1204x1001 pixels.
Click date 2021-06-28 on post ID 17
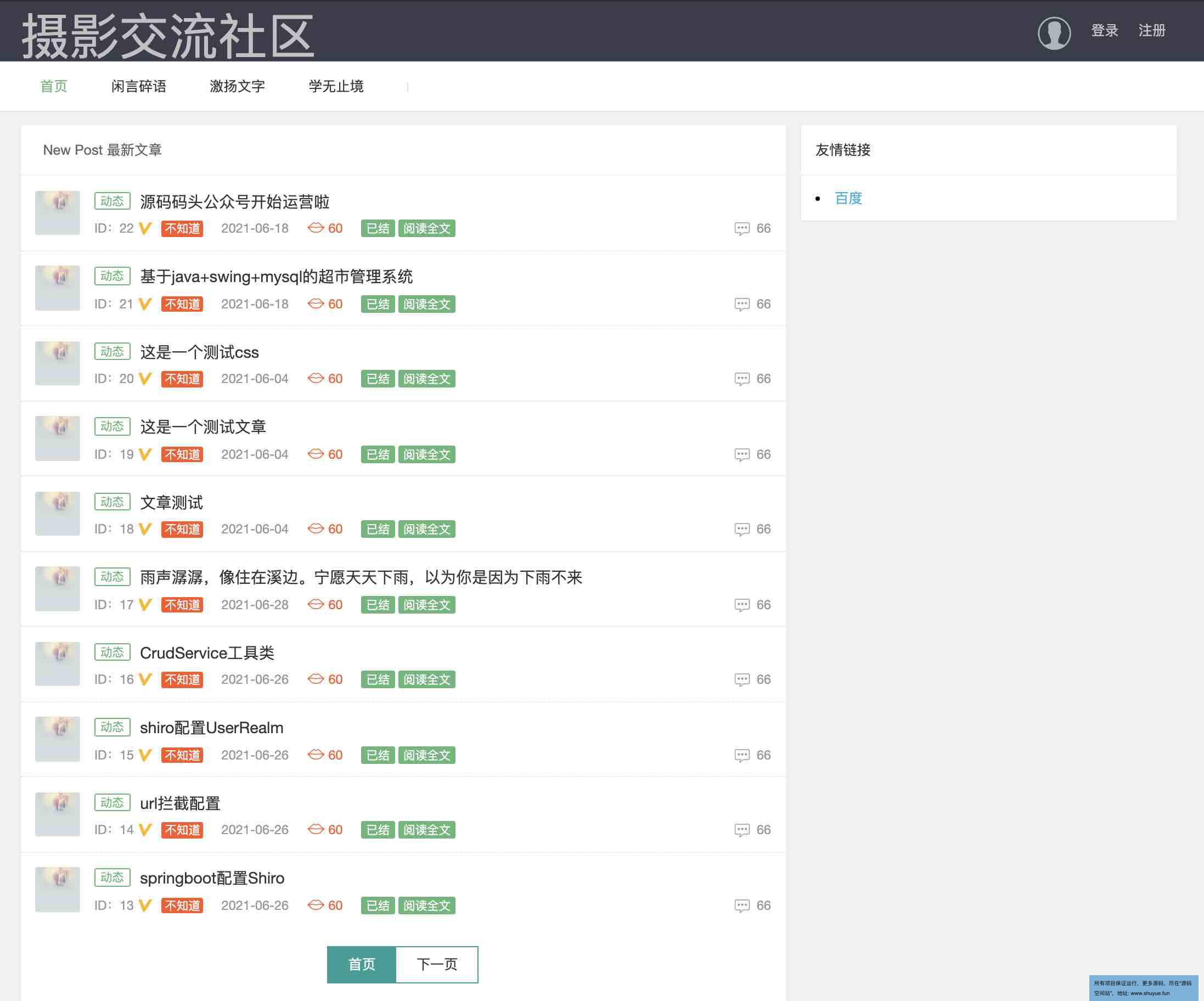[255, 604]
